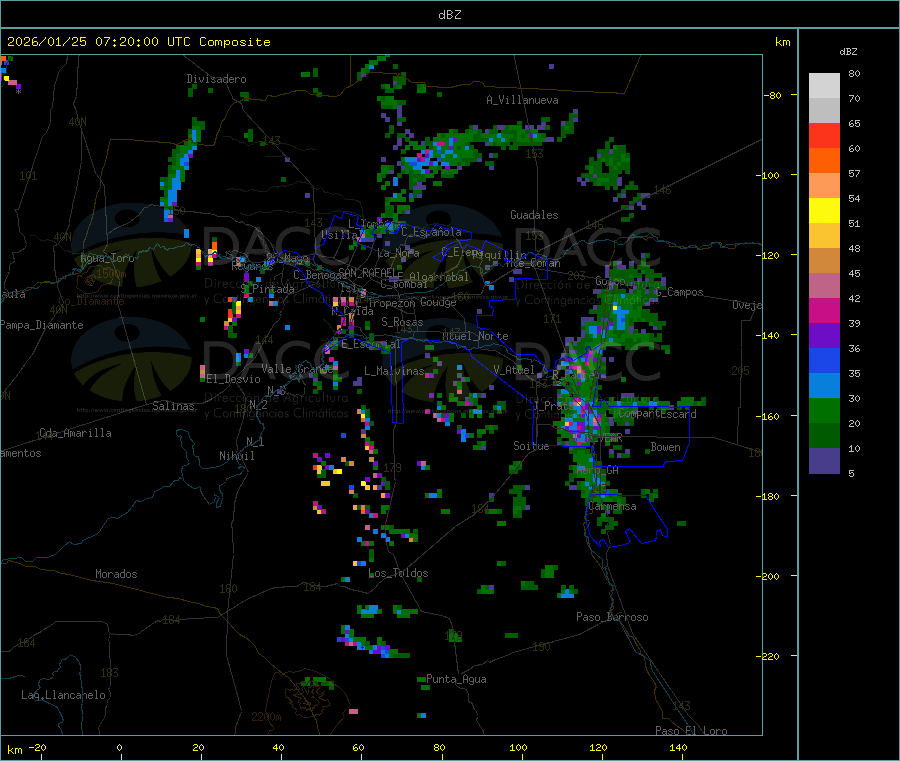Click the L_Malvinas map label
Viewport: 900px width, 761px height.
394,371
